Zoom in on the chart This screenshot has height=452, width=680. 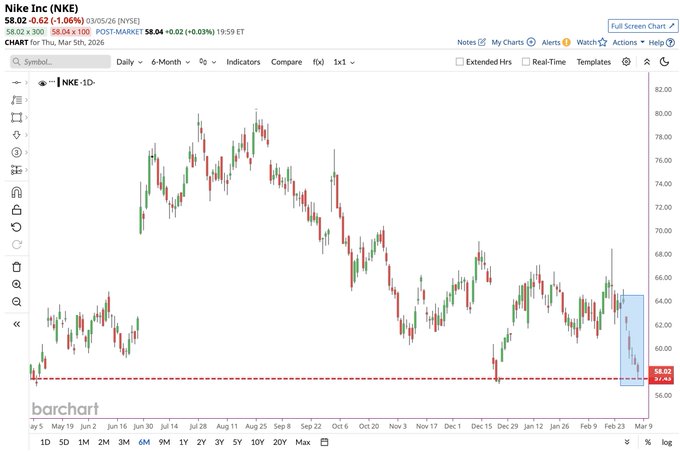click(x=16, y=285)
